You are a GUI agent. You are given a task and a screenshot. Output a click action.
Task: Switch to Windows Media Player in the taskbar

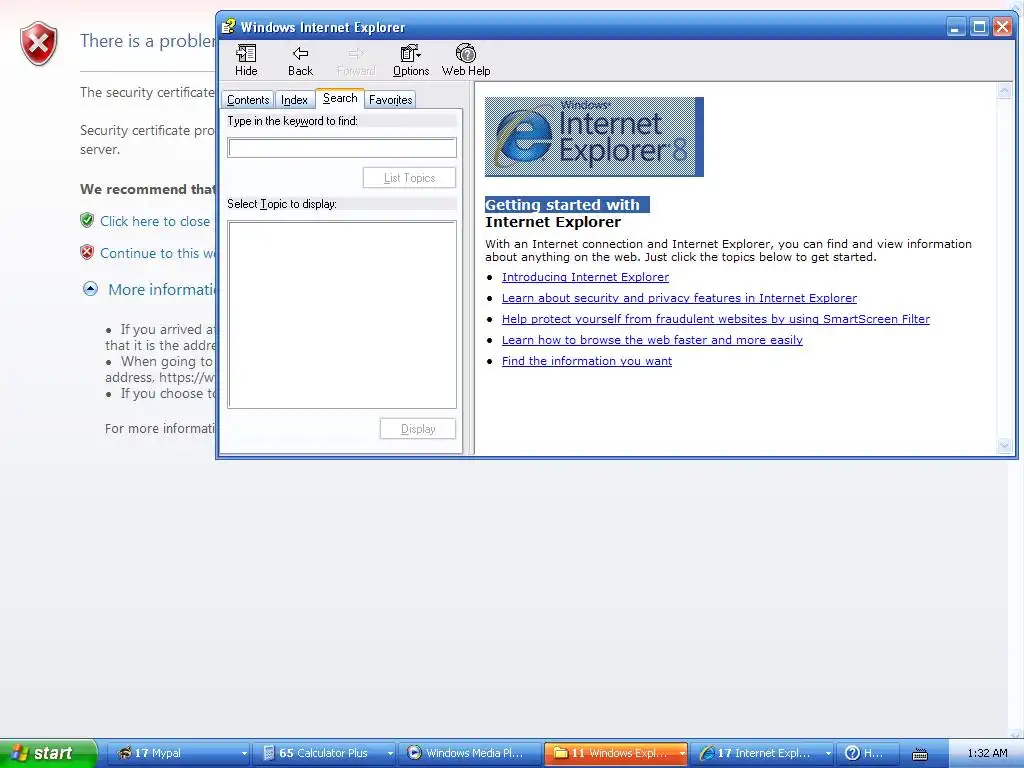(470, 753)
